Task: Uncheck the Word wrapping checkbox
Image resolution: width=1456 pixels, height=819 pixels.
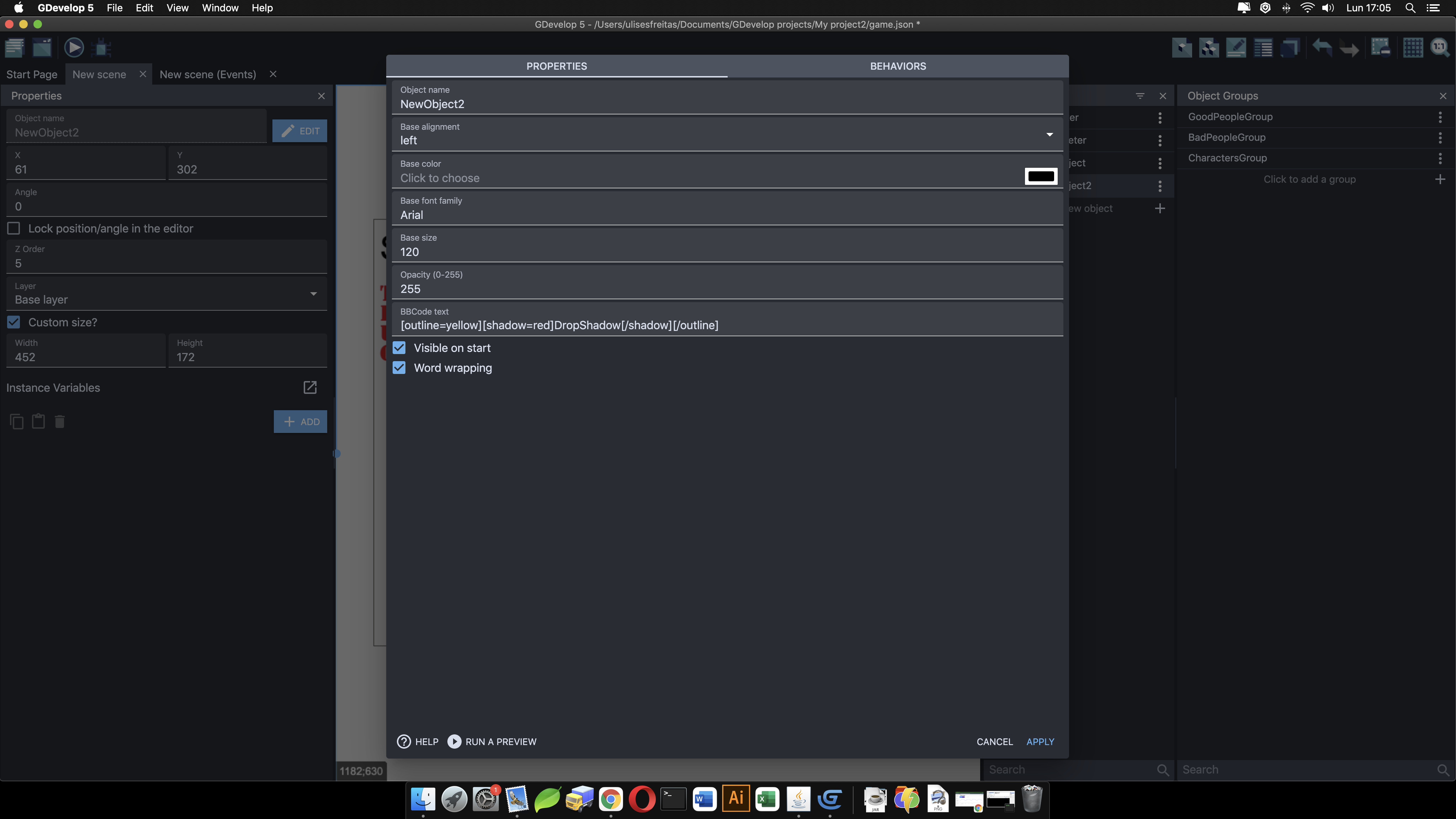Action: [400, 368]
